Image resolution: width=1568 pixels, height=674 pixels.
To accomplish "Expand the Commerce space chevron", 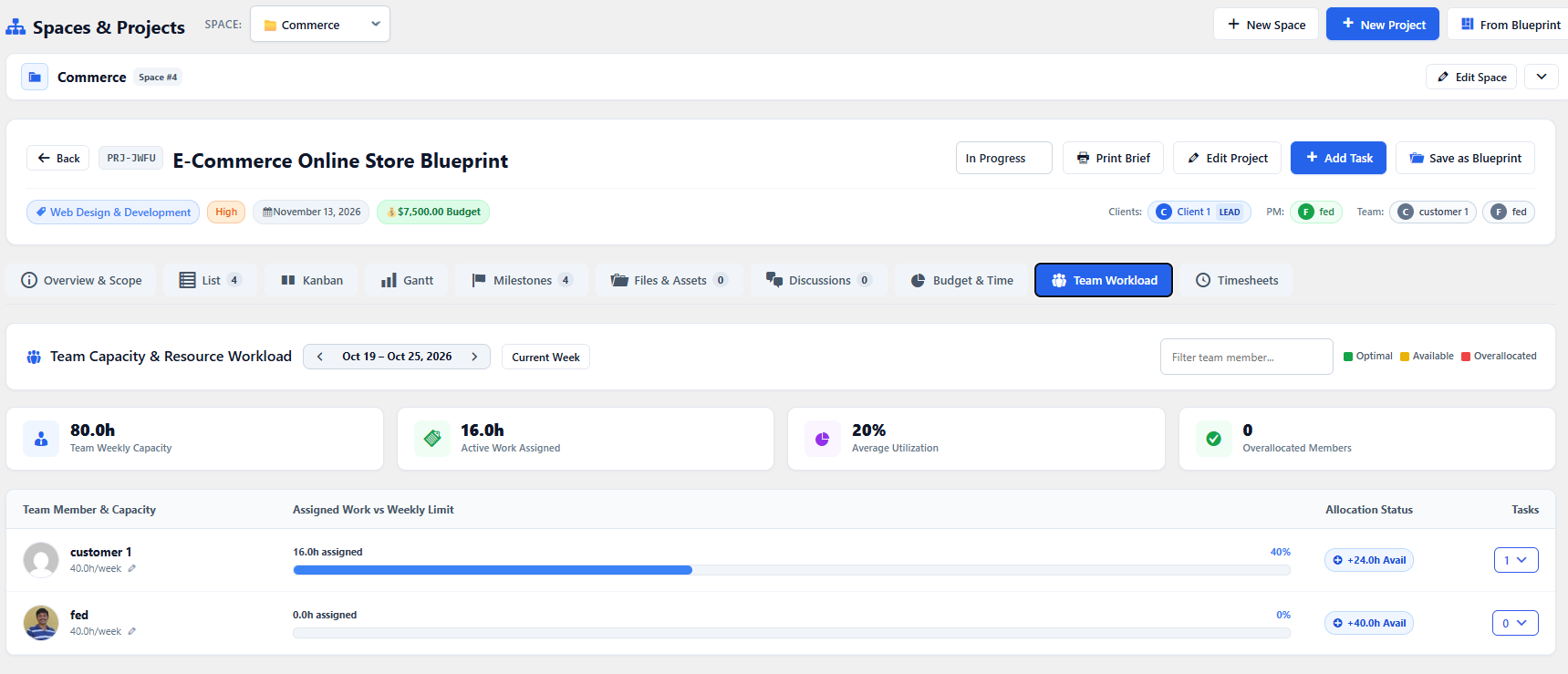I will click(x=1542, y=77).
